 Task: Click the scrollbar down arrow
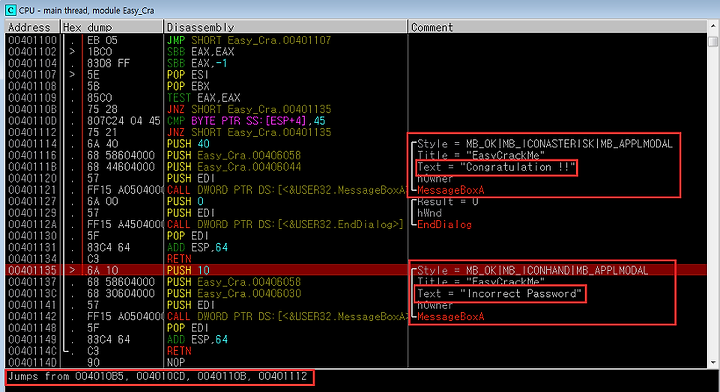713,362
